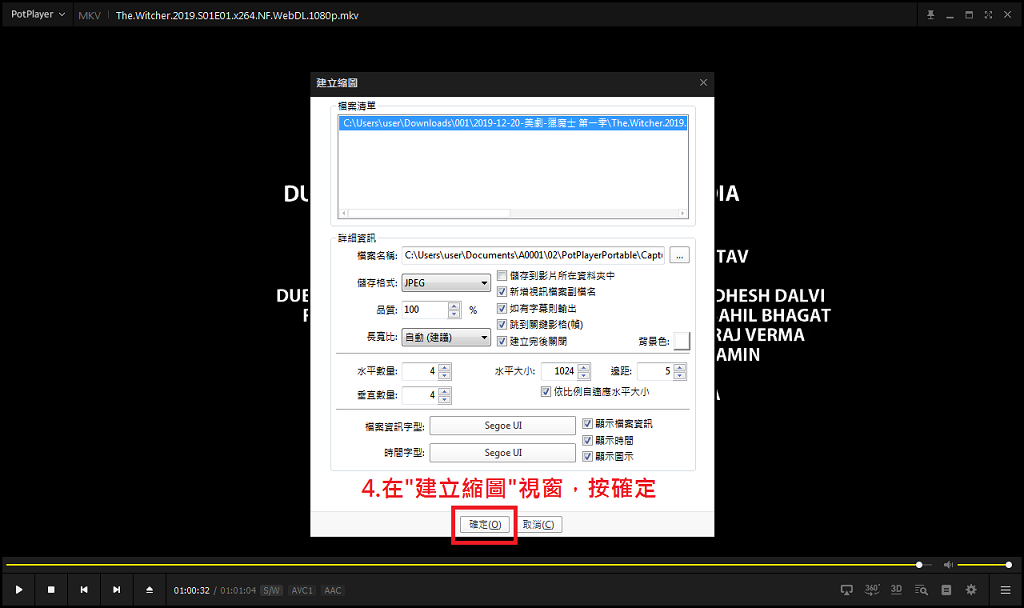This screenshot has width=1024, height=608.
Task: Uncheck 建立完後關閉 checkbox
Action: click(x=502, y=341)
